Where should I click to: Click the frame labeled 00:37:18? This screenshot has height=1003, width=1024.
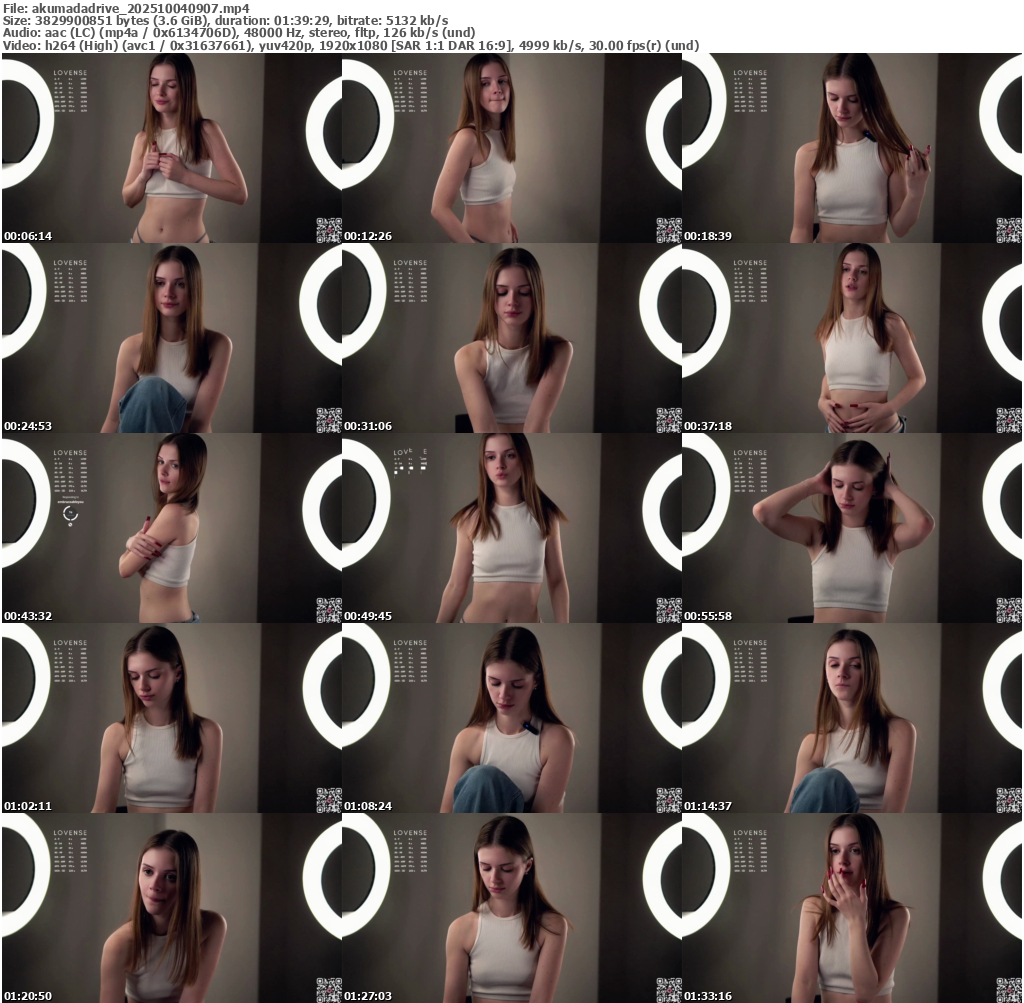[x=852, y=338]
